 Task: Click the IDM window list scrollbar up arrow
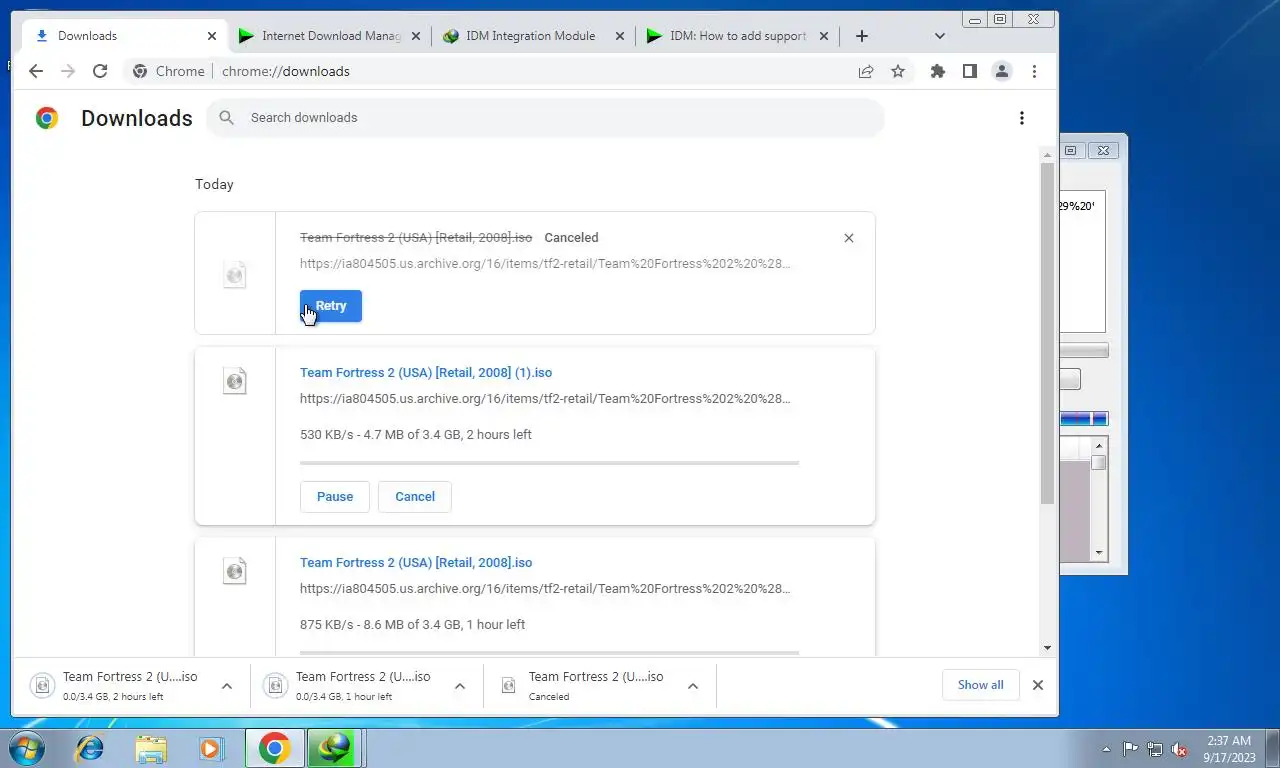pos(1099,446)
